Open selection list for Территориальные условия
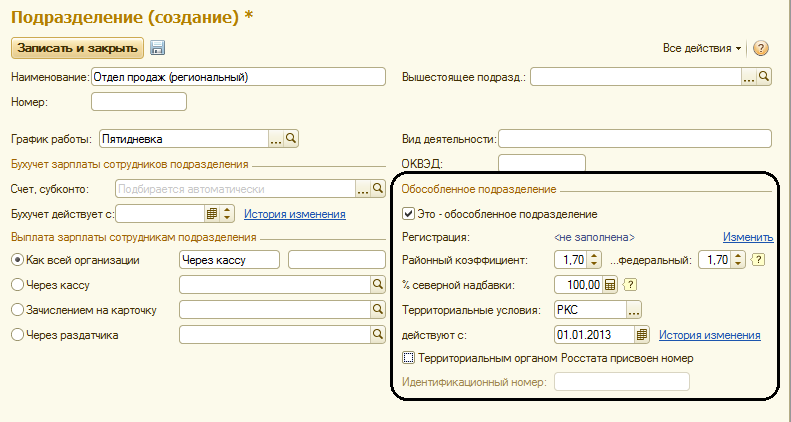This screenshot has width=791, height=422. [x=633, y=309]
